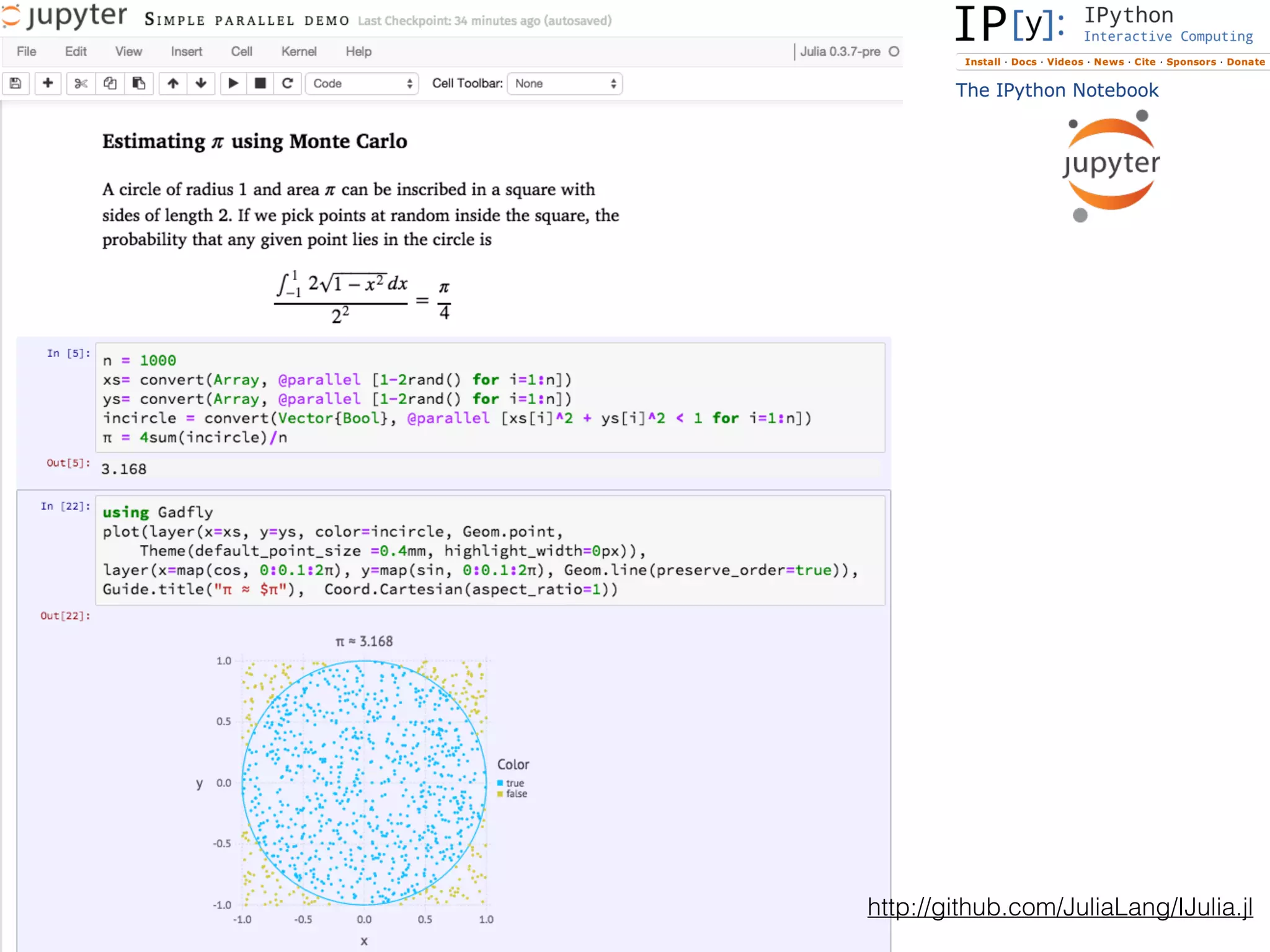Viewport: 1270px width, 952px height.
Task: Click the plot title π ≈ 3.168
Action: click(x=364, y=641)
